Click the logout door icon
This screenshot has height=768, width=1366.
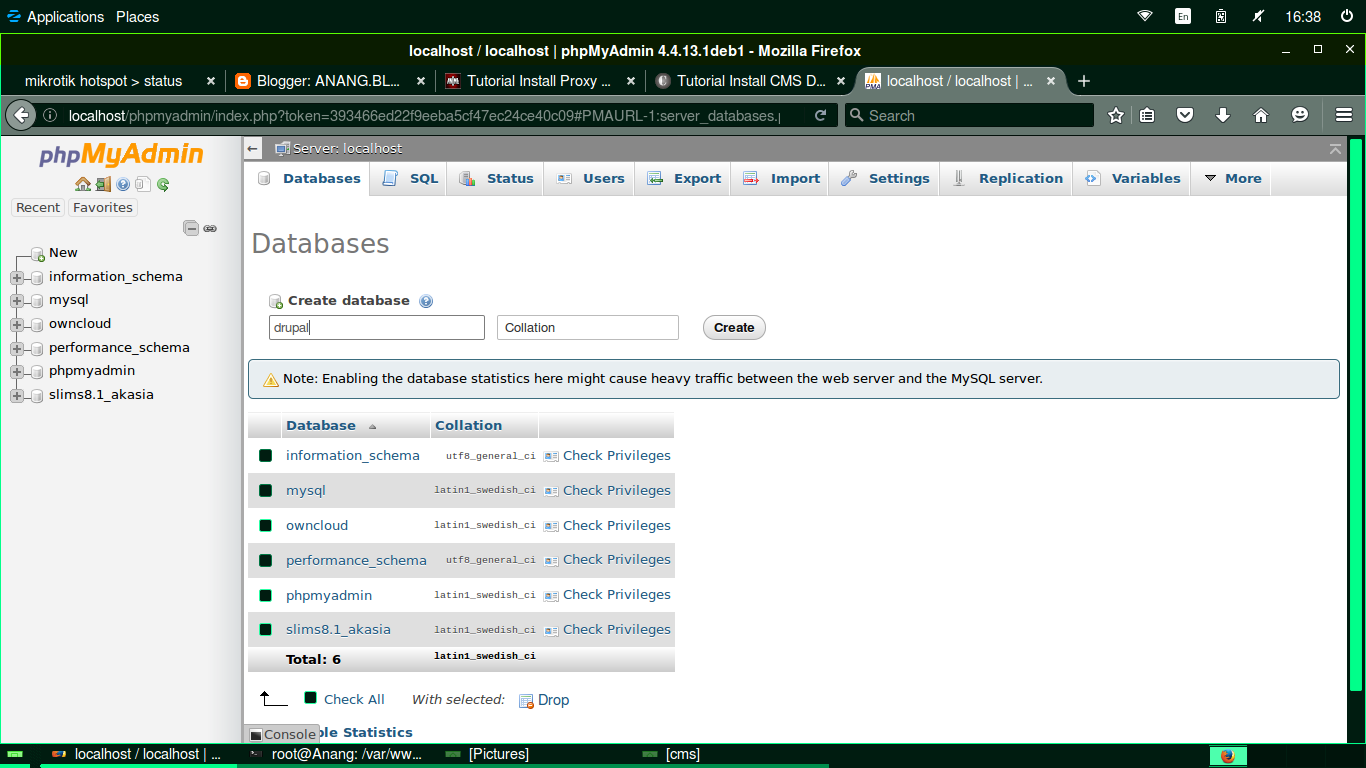tap(103, 184)
